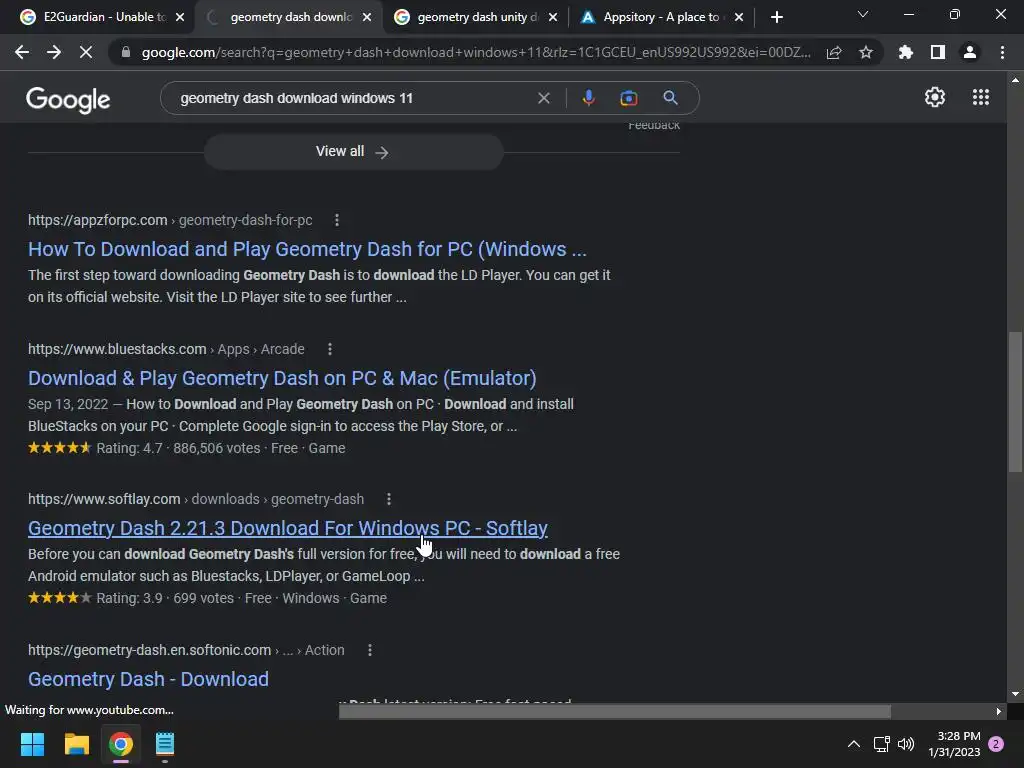This screenshot has height=768, width=1024.
Task: Submit search with magnifier icon
Action: coord(670,98)
